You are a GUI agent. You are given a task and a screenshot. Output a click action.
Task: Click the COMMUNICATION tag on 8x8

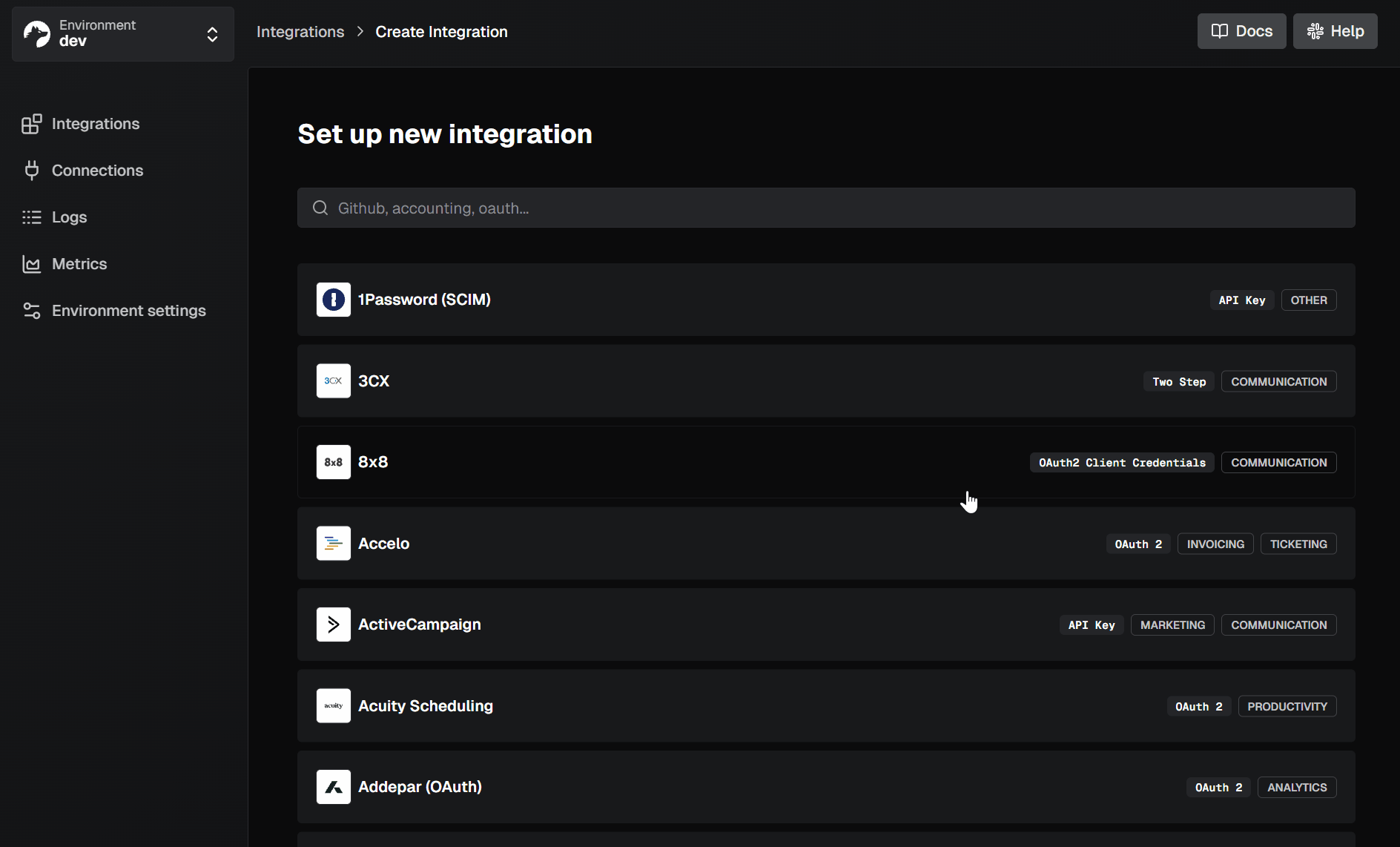(1279, 463)
